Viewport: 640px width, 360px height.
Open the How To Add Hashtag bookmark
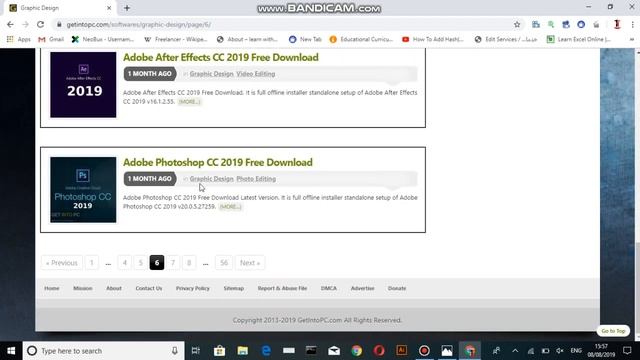433,39
